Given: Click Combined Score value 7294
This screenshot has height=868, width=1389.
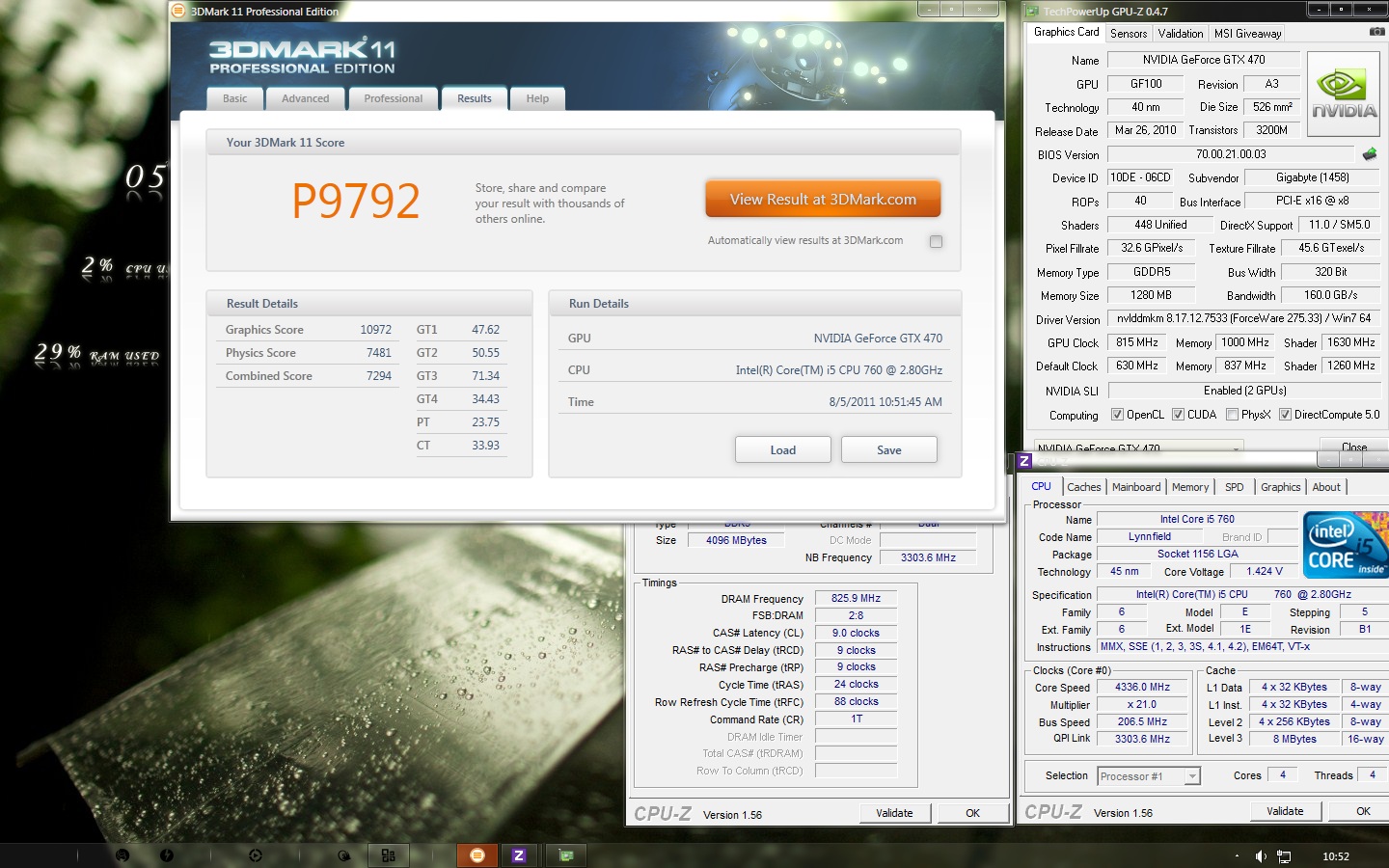Looking at the screenshot, I should (x=379, y=376).
